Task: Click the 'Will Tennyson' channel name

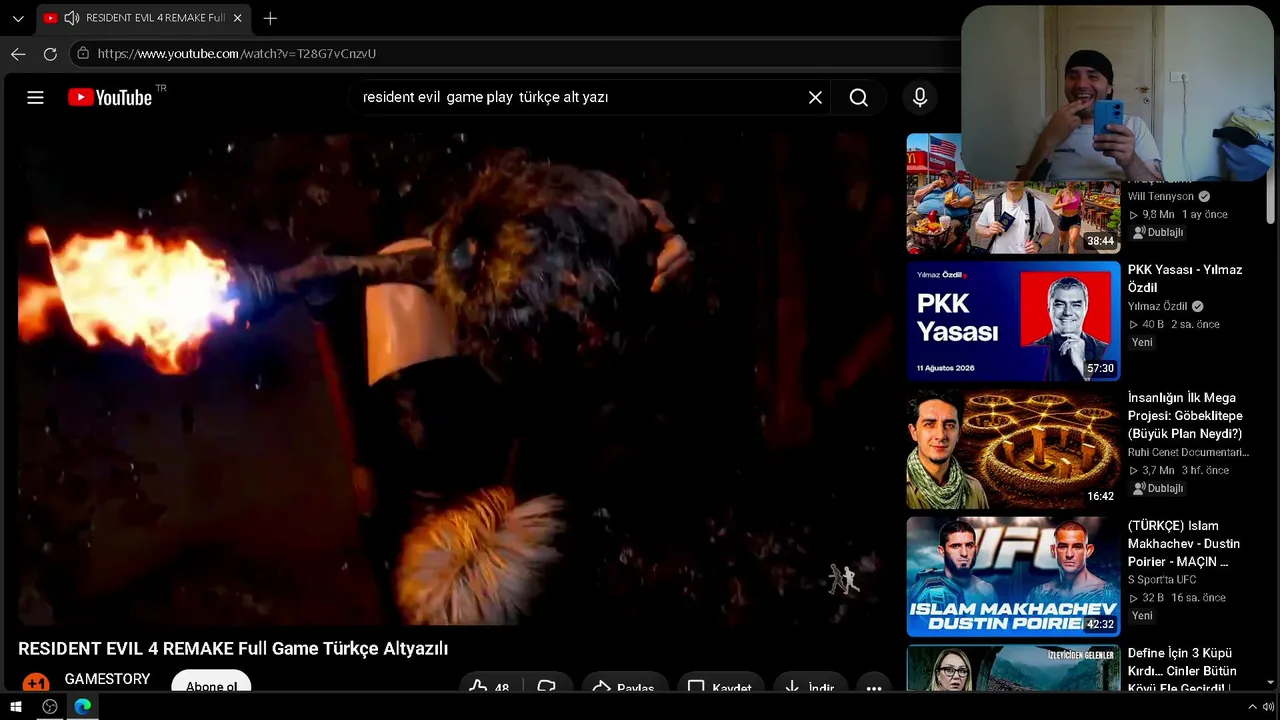Action: point(1161,197)
